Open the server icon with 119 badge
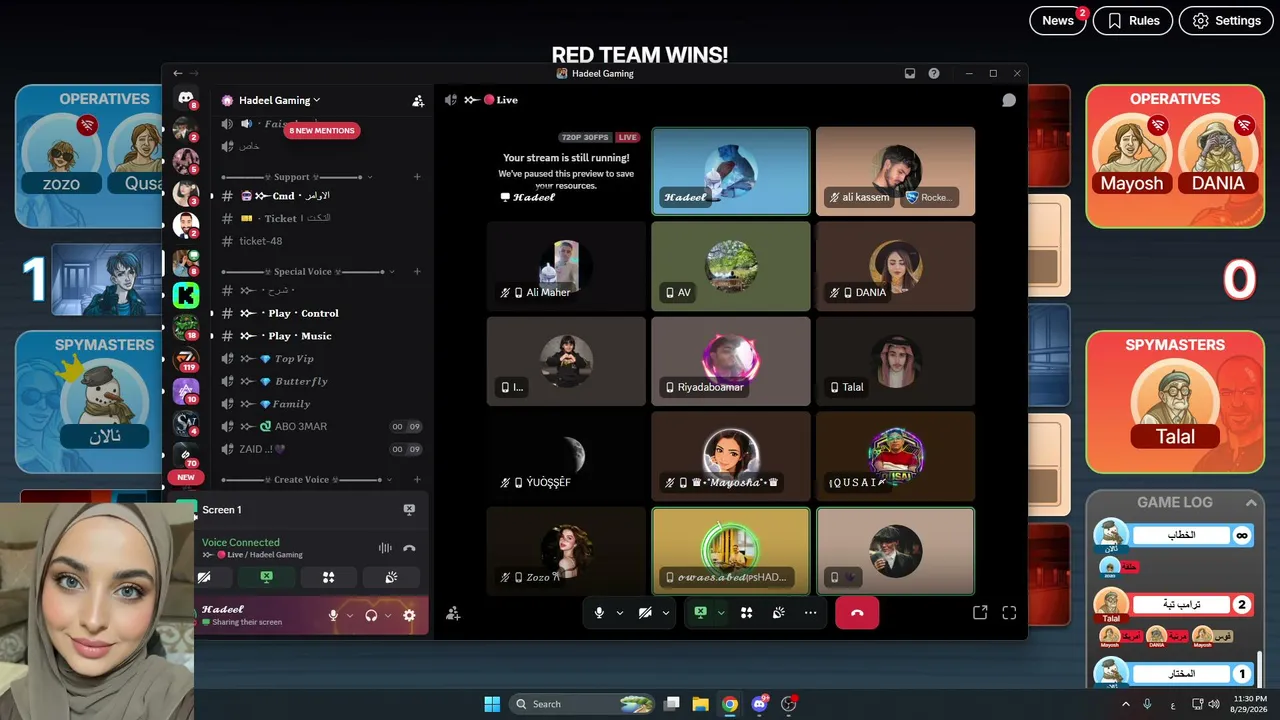 click(x=186, y=360)
